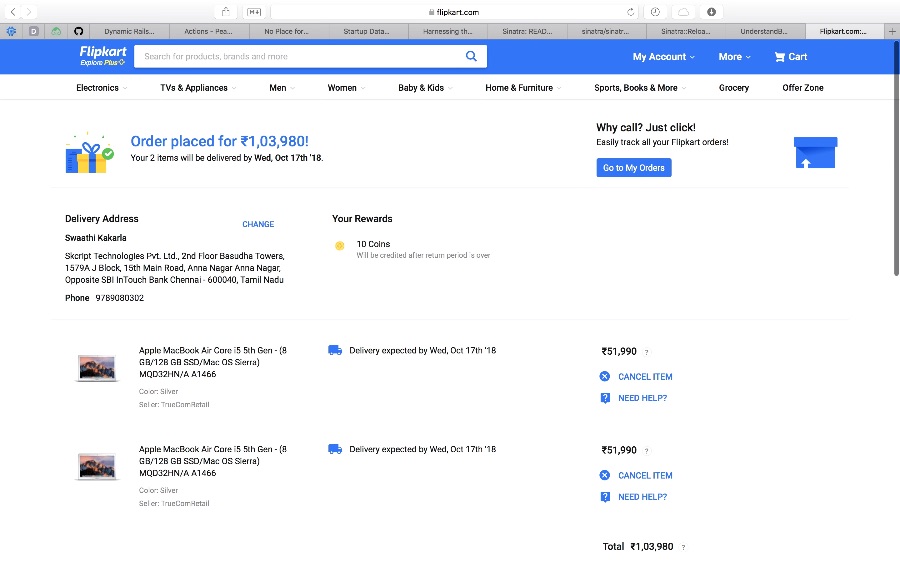Expand the Women category menu
The image size is (900, 563).
[346, 88]
